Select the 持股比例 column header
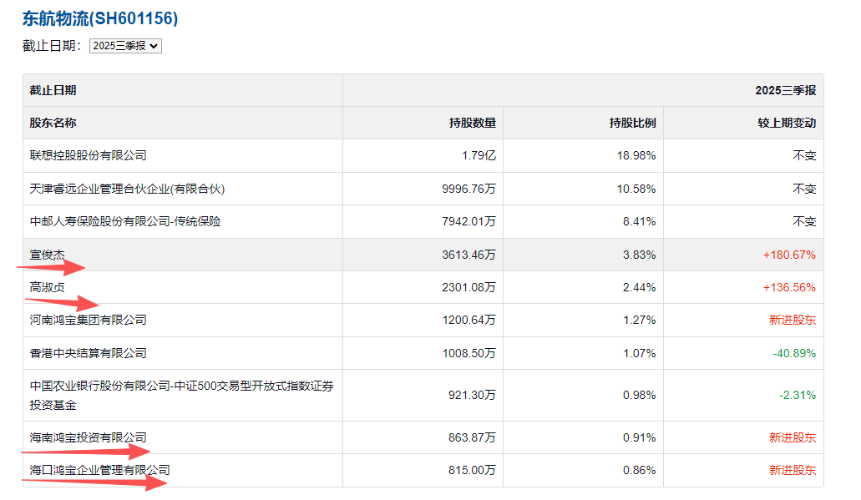Image resolution: width=861 pixels, height=500 pixels. point(632,123)
